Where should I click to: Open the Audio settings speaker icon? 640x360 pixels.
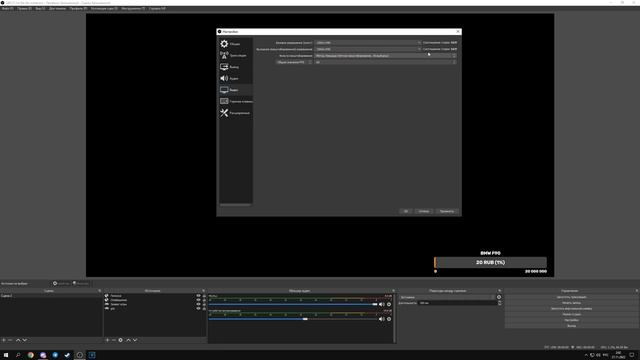[224, 78]
